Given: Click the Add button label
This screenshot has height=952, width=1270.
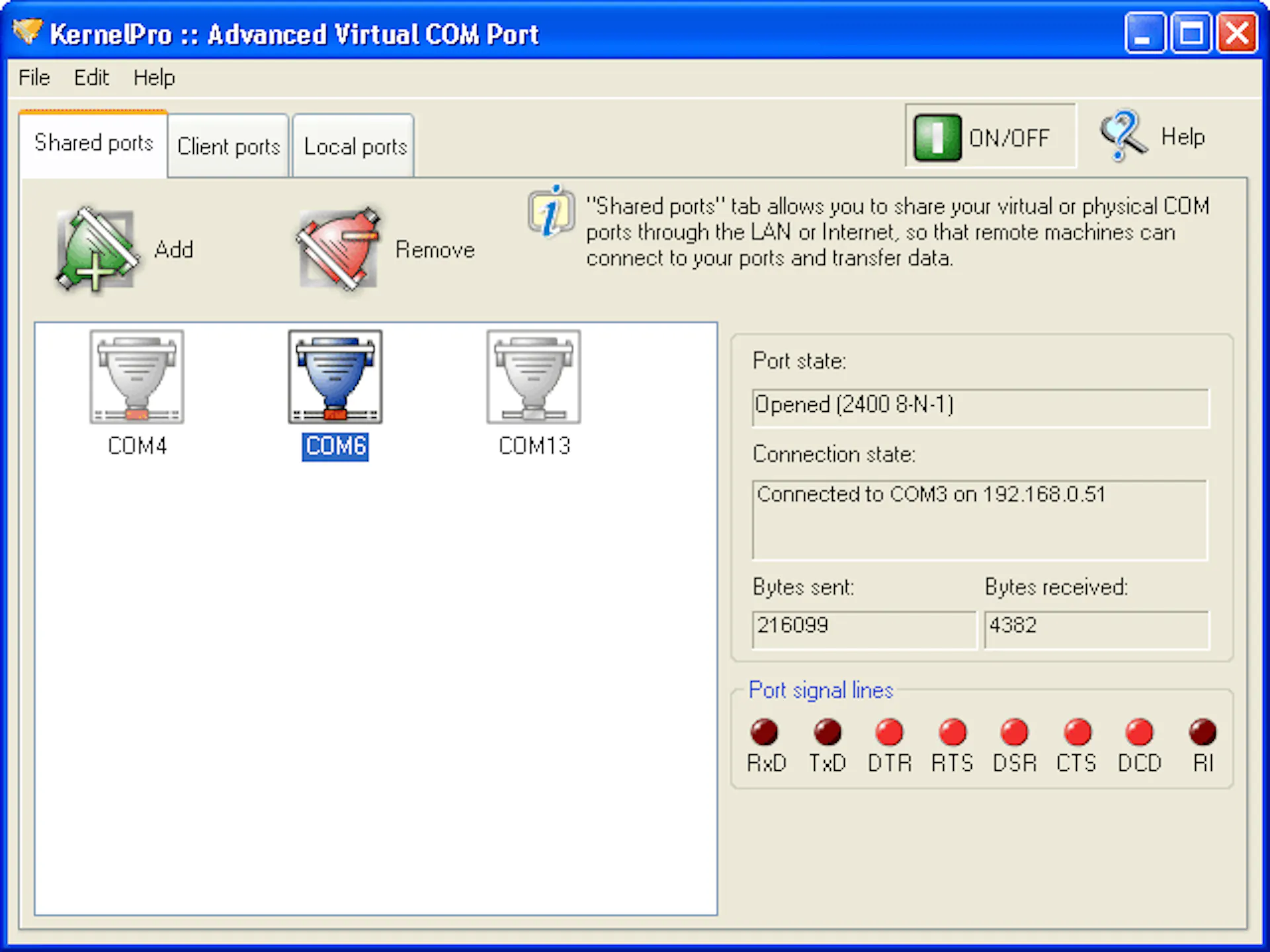Looking at the screenshot, I should point(174,250).
